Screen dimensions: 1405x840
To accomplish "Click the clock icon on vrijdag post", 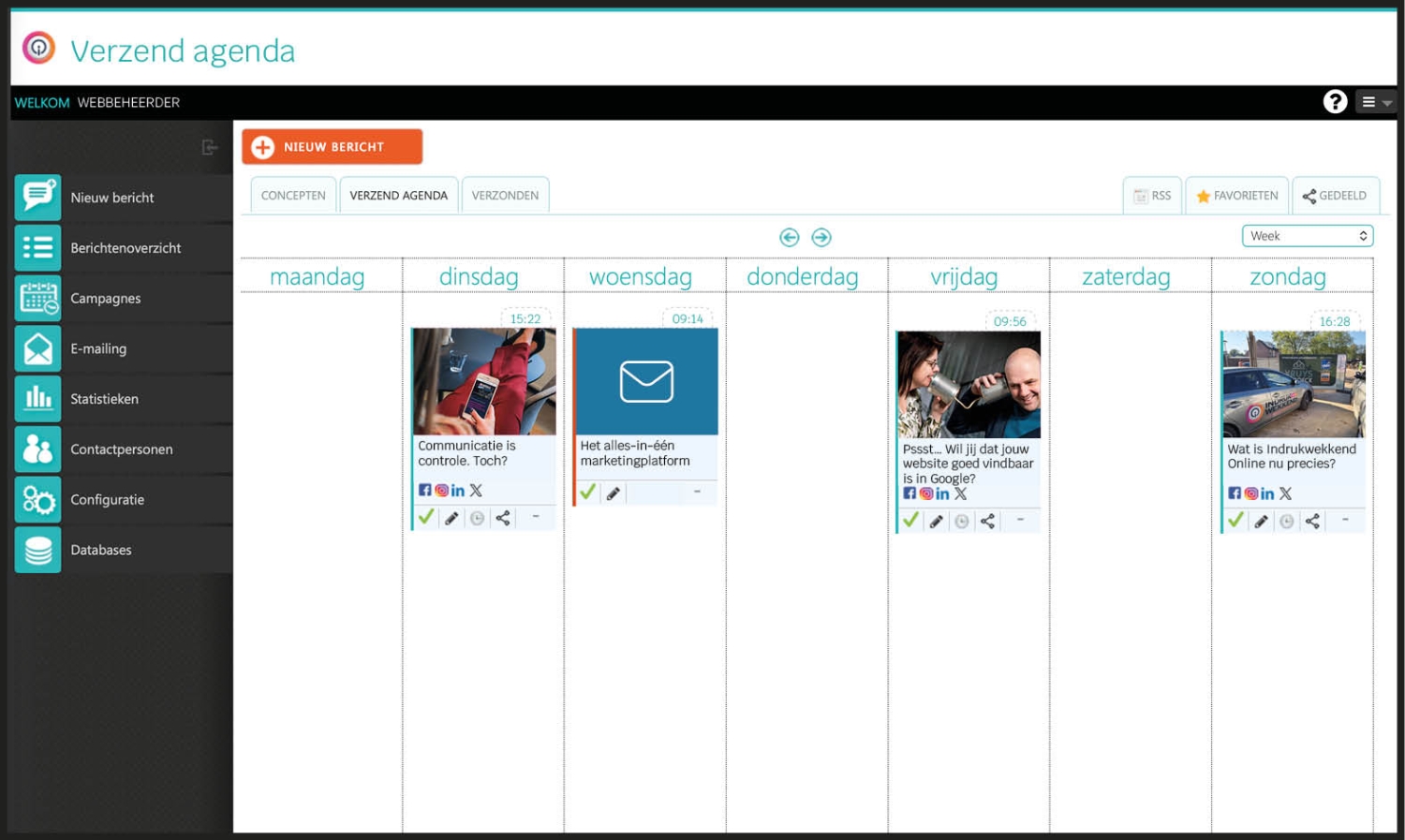I will (962, 522).
